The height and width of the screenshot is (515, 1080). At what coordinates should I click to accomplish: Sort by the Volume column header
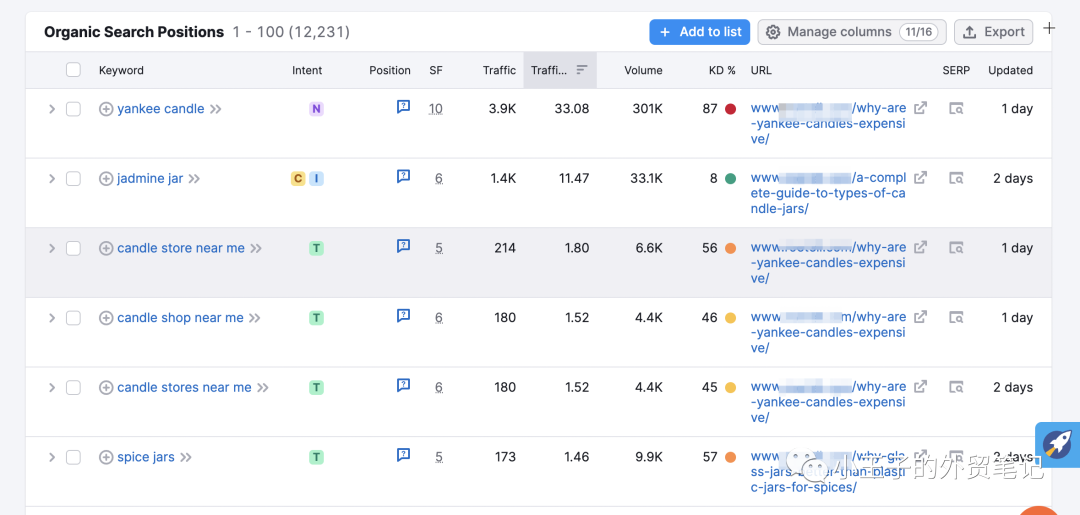click(x=643, y=70)
